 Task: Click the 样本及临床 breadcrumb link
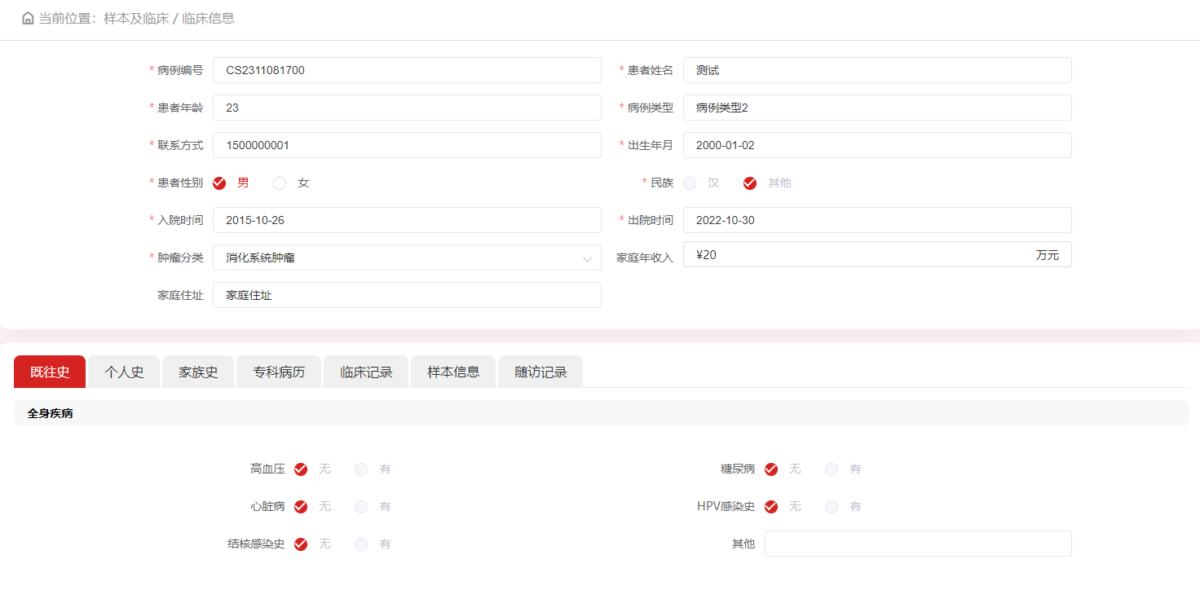point(136,18)
